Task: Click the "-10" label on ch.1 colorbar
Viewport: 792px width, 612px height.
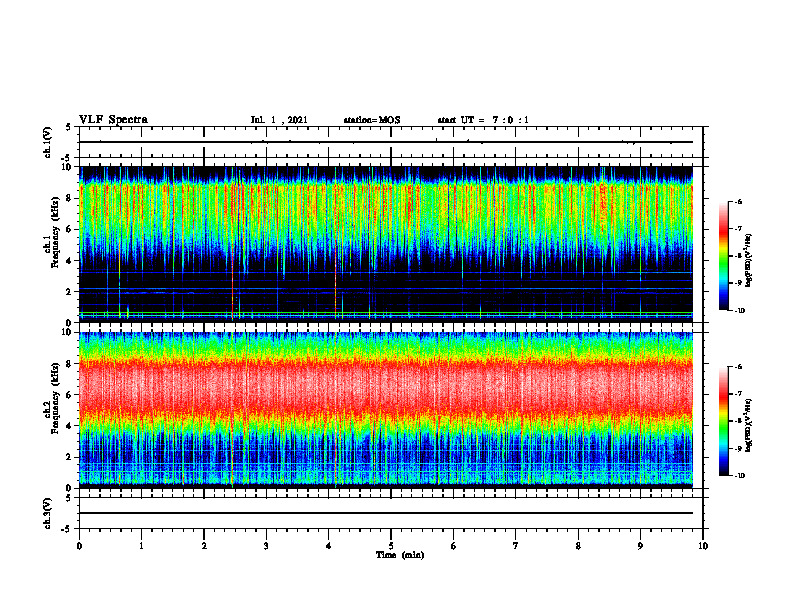Action: pyautogui.click(x=740, y=311)
